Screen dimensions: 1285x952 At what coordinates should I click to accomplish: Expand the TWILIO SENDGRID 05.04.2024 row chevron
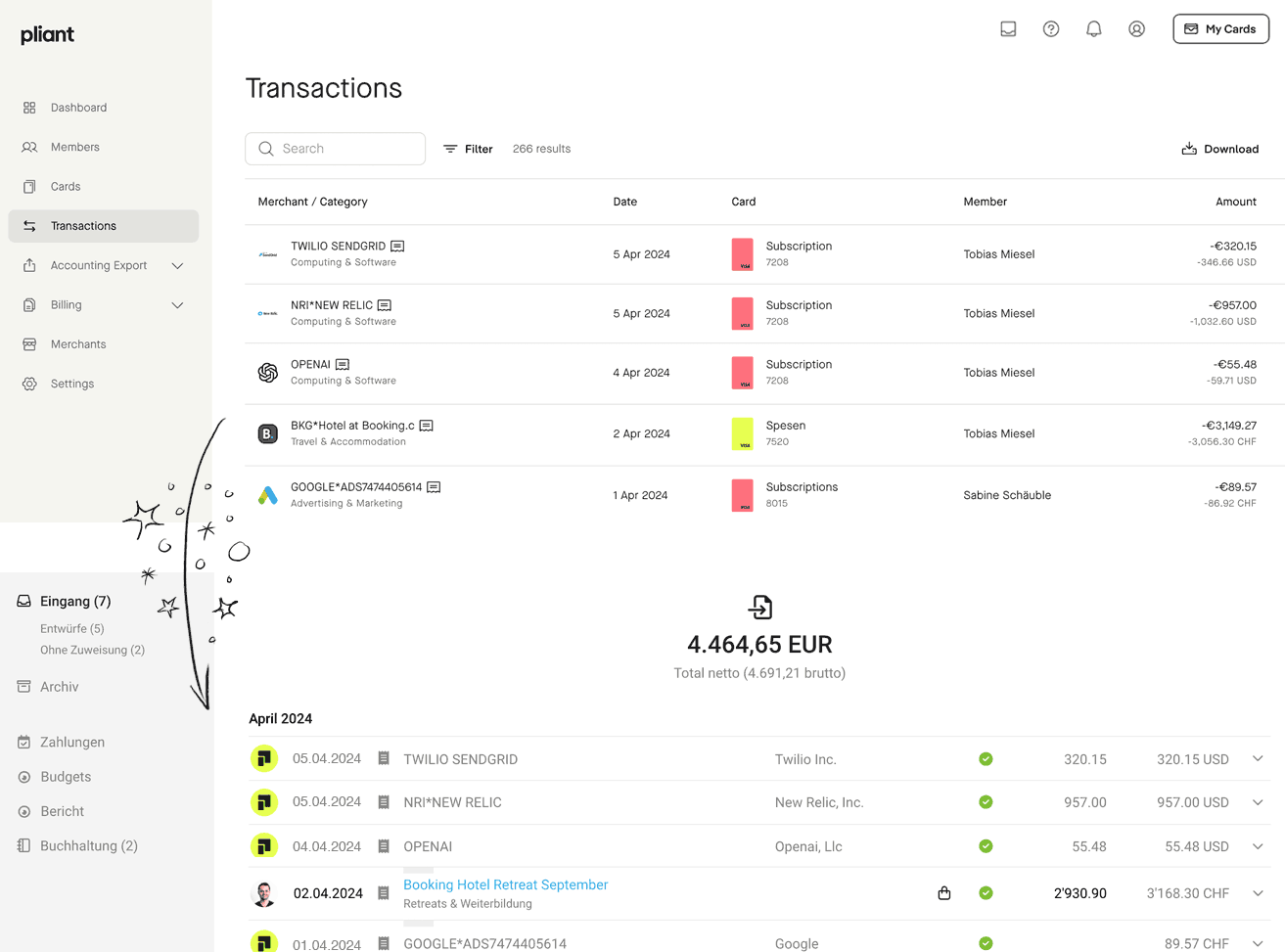[x=1258, y=758]
